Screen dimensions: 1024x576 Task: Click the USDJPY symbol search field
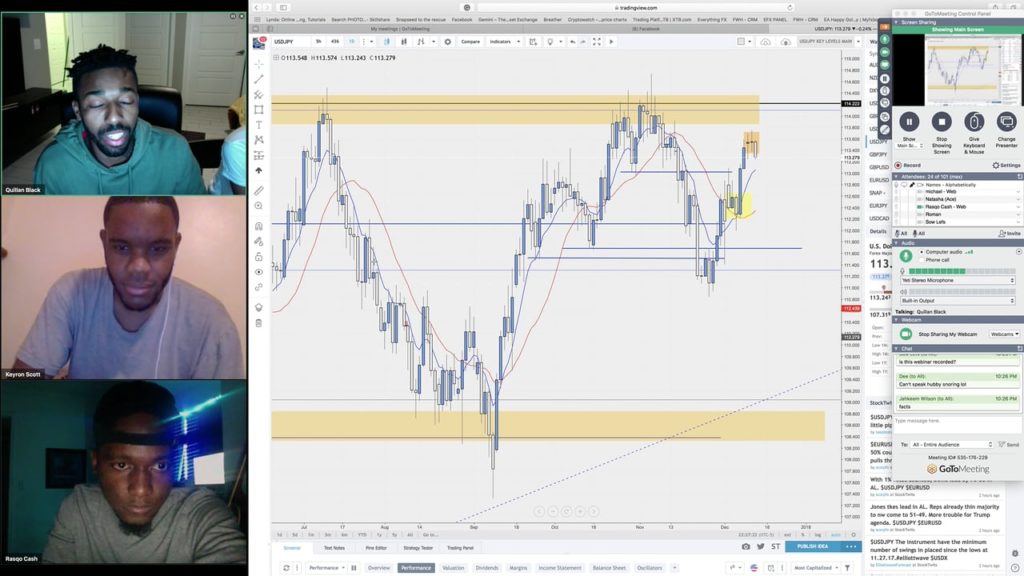click(x=291, y=42)
